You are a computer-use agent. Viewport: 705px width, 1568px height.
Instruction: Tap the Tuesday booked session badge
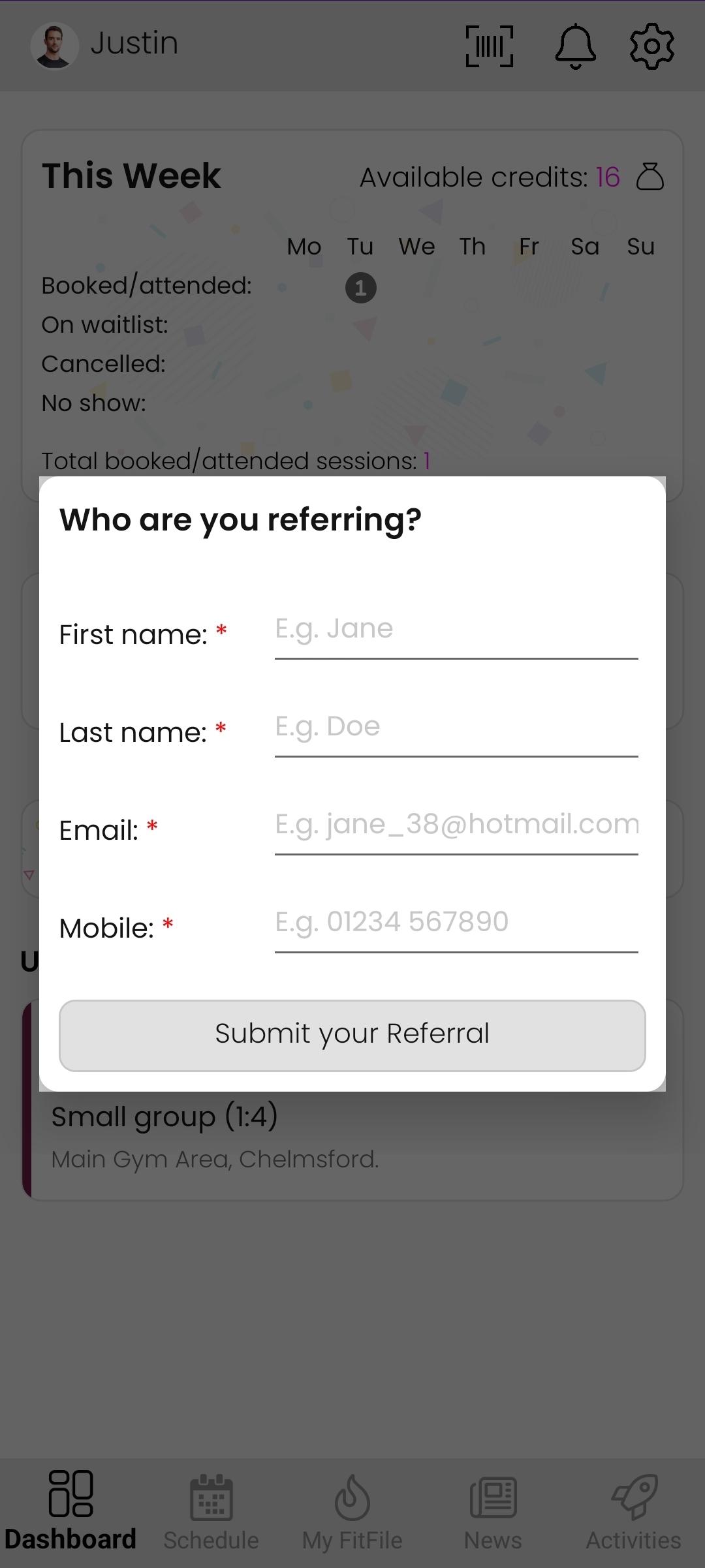pos(360,288)
